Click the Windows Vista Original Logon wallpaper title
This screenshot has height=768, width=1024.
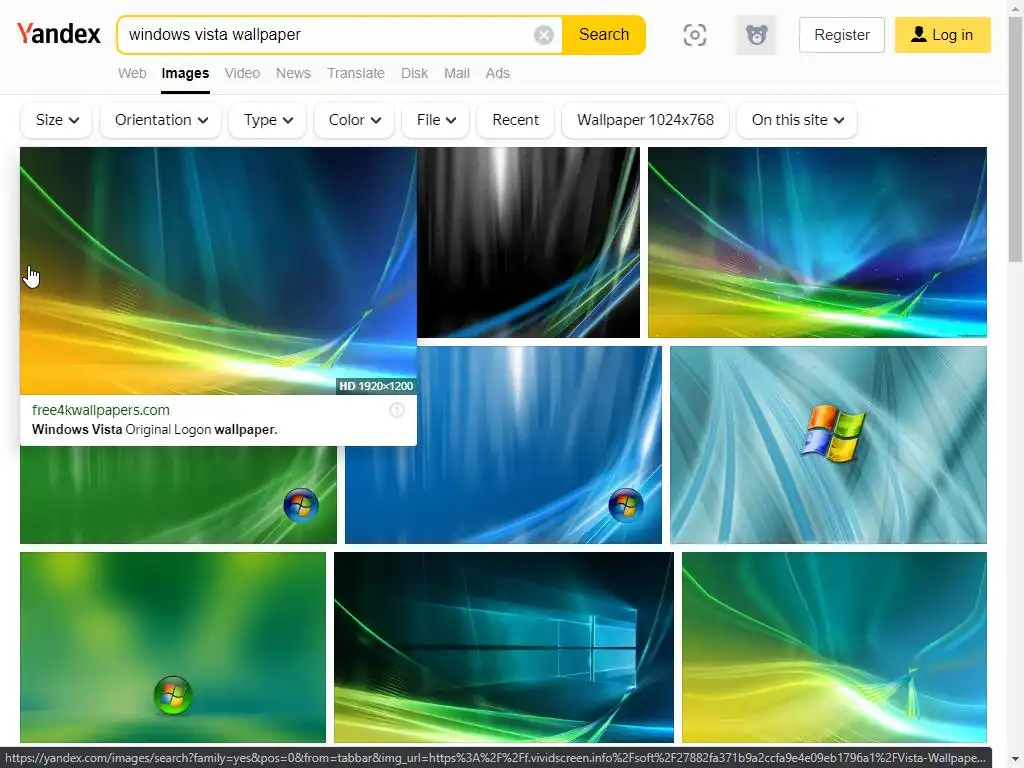click(155, 430)
